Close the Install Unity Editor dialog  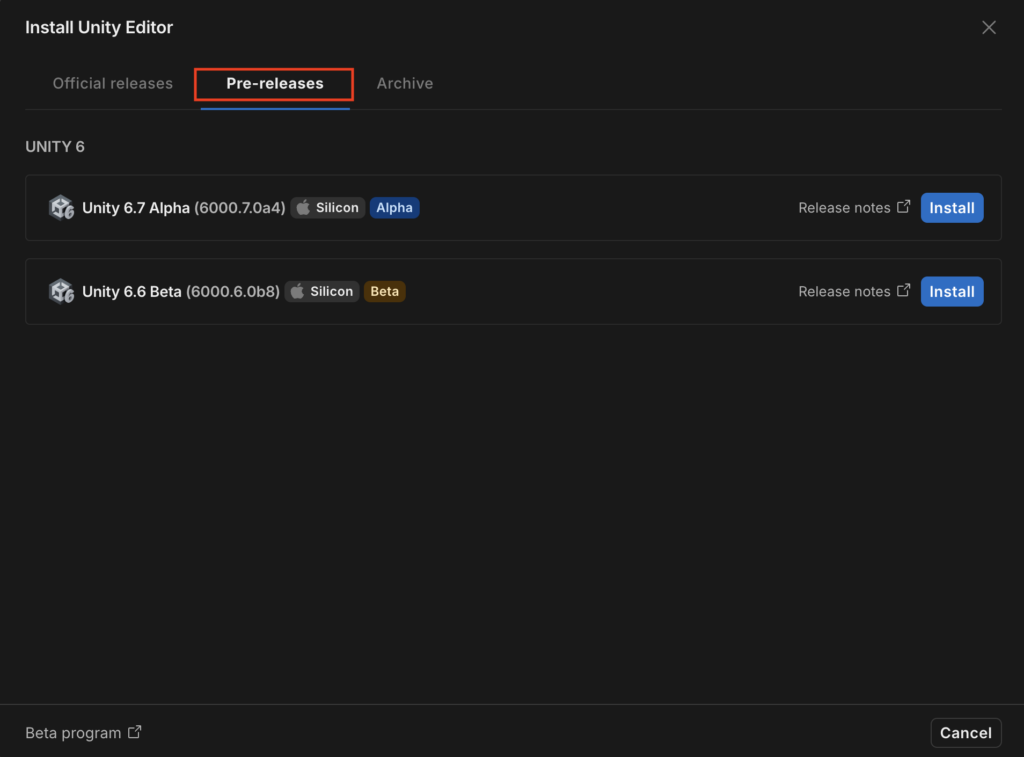(x=989, y=27)
